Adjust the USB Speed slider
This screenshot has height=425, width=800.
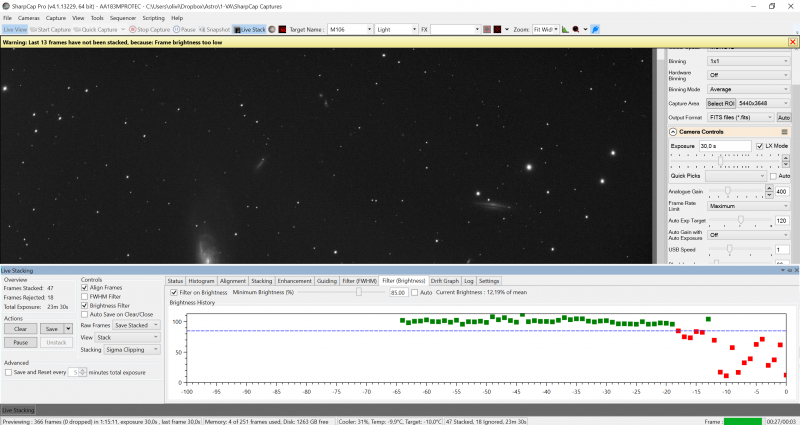pyautogui.click(x=730, y=249)
